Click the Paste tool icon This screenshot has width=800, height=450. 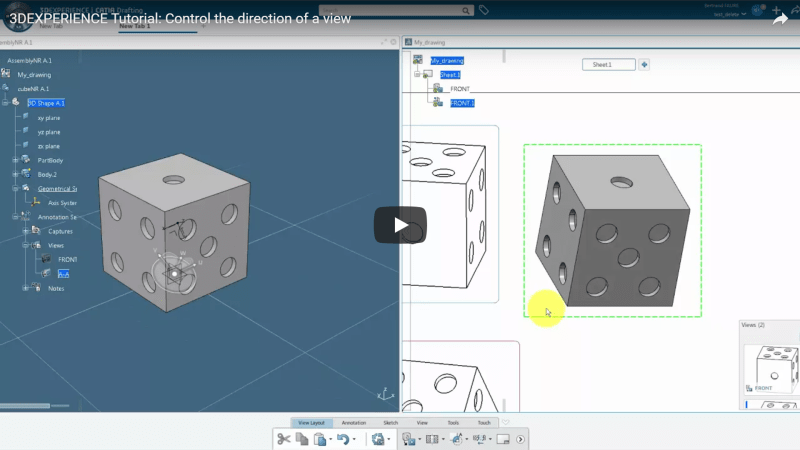(x=320, y=439)
